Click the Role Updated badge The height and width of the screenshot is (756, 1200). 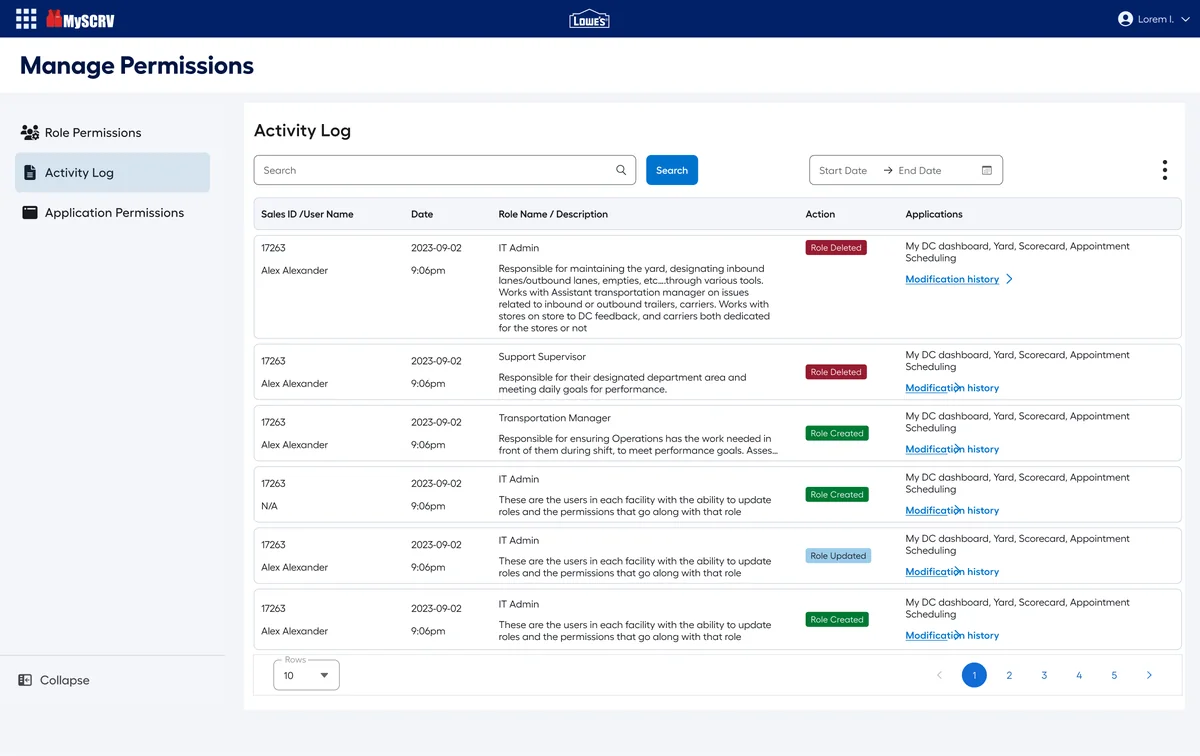coord(838,556)
